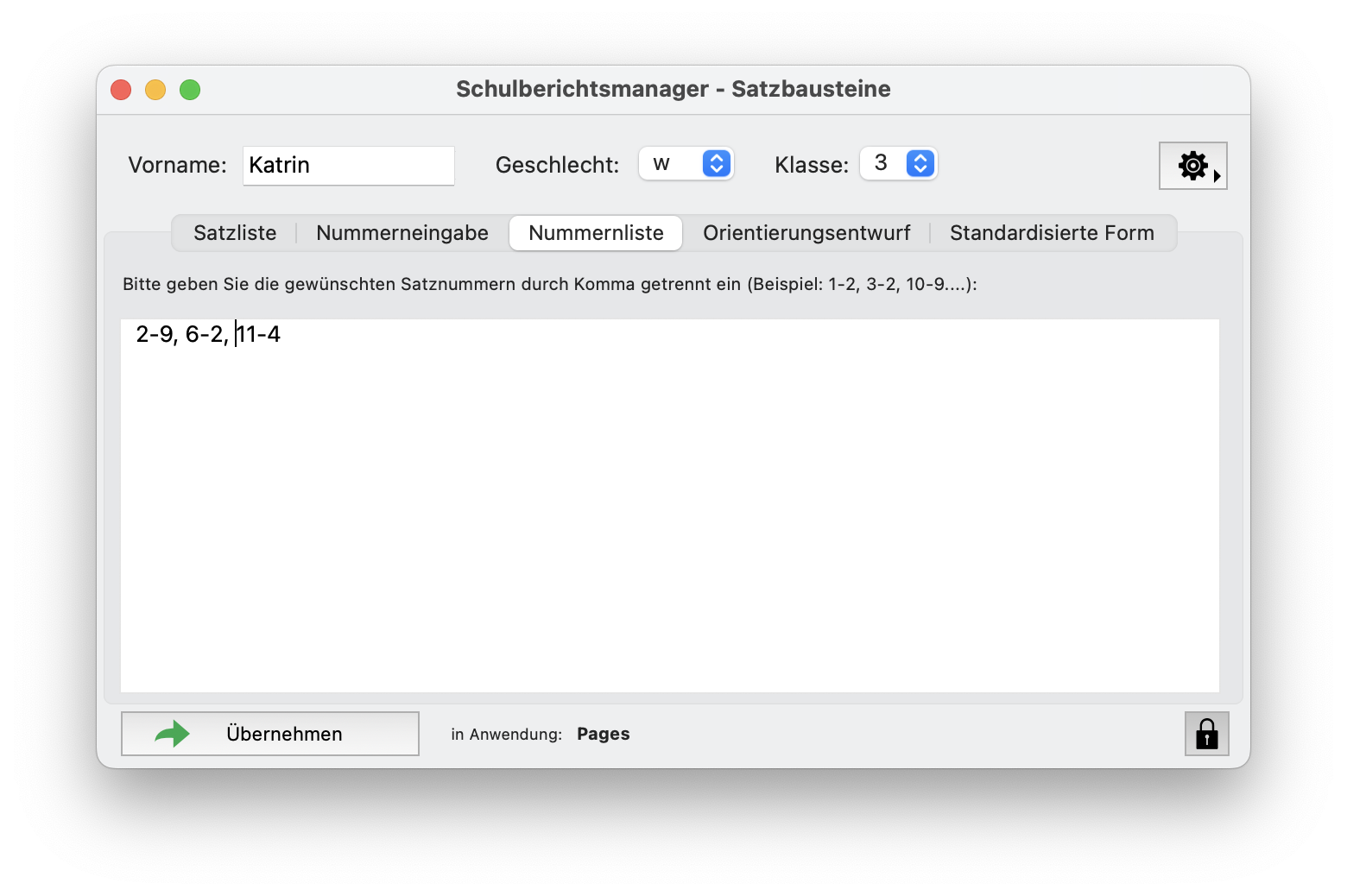This screenshot has height=896, width=1347.
Task: Open the gear settings icon
Action: point(1192,165)
